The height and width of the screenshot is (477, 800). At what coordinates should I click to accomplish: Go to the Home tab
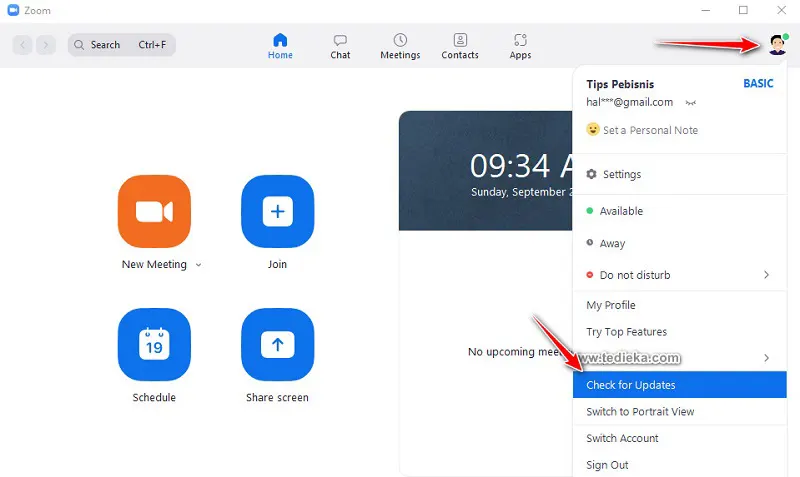click(280, 46)
